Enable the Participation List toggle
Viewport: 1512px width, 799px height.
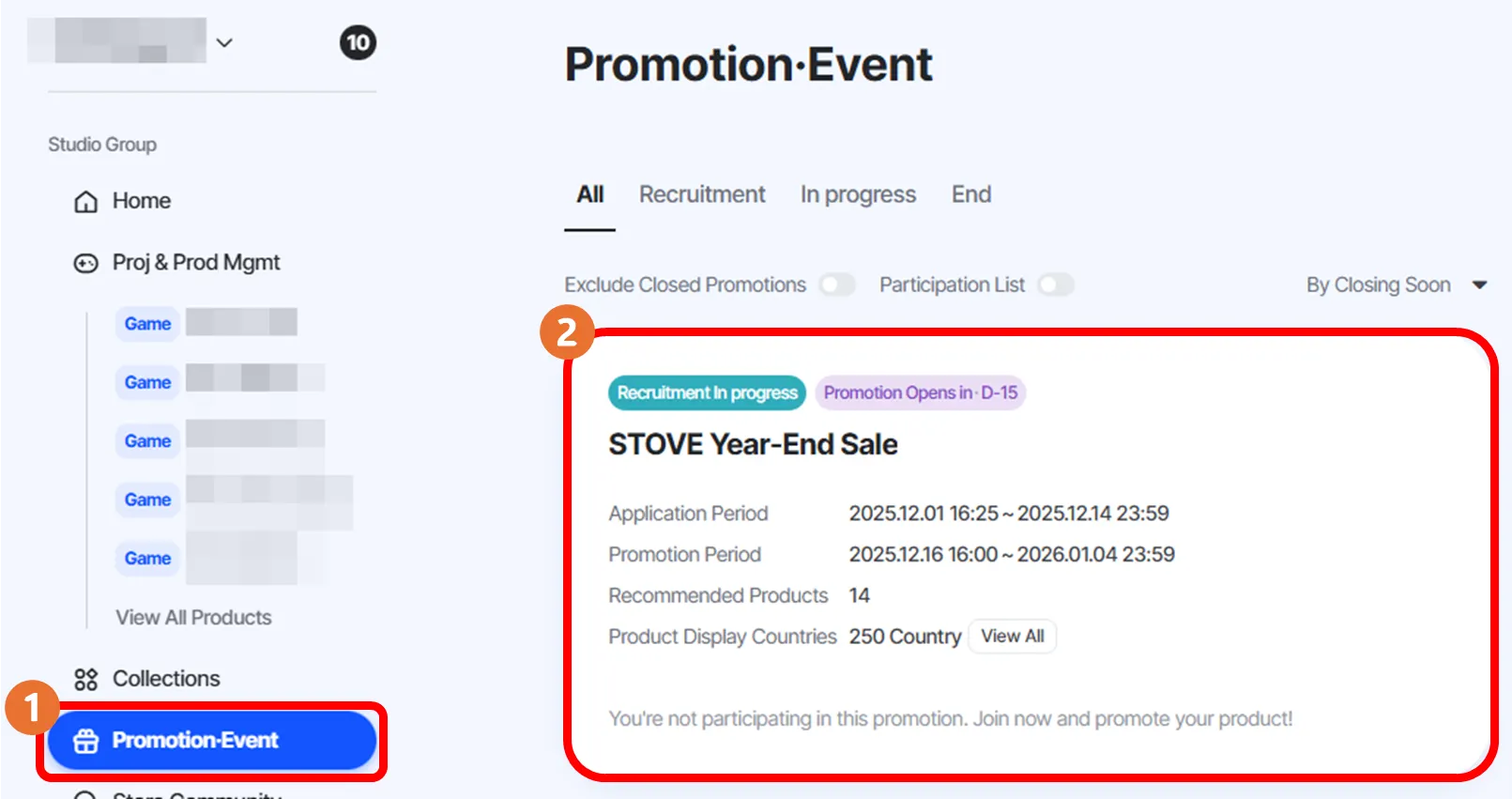click(1055, 284)
